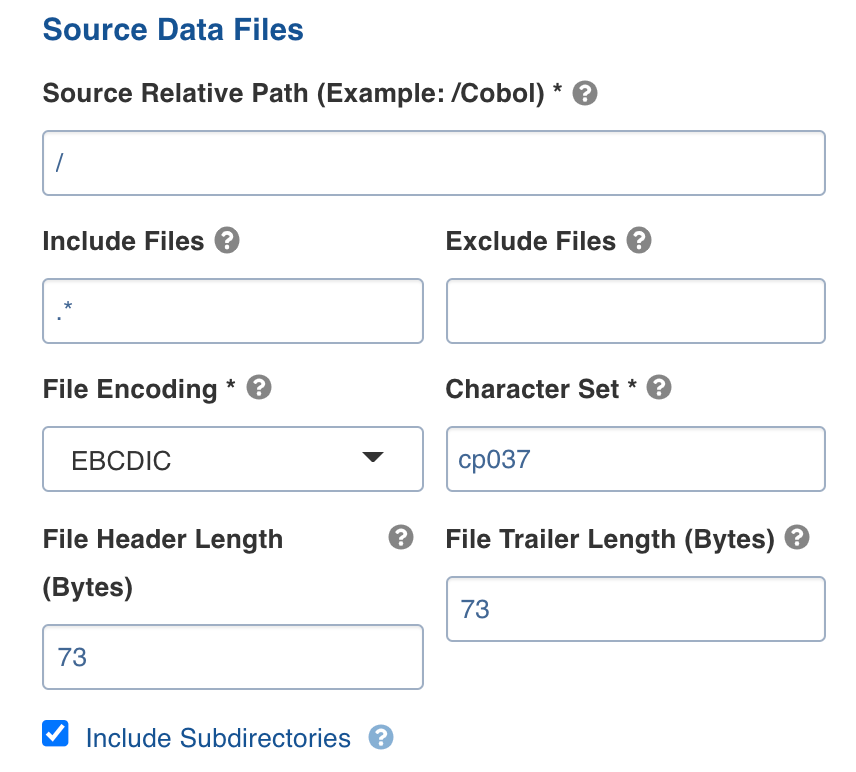Viewport: 856px width, 772px height.
Task: Click help icon beside Include Subdirectories
Action: (x=381, y=738)
